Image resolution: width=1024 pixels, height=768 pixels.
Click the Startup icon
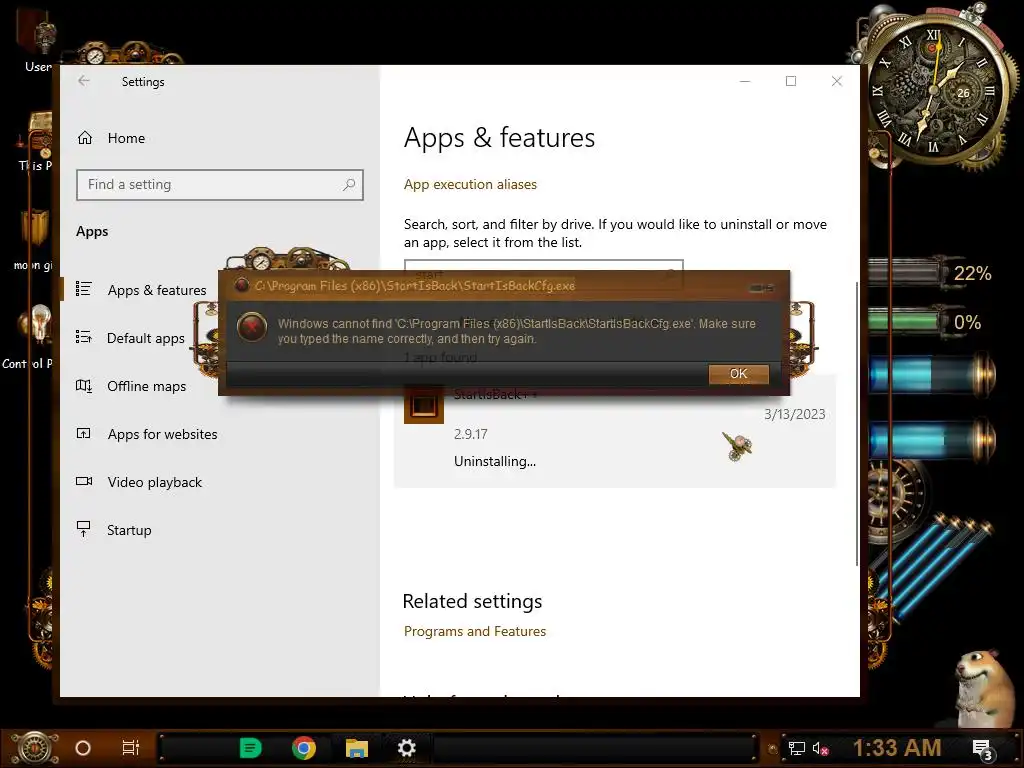[x=84, y=529]
